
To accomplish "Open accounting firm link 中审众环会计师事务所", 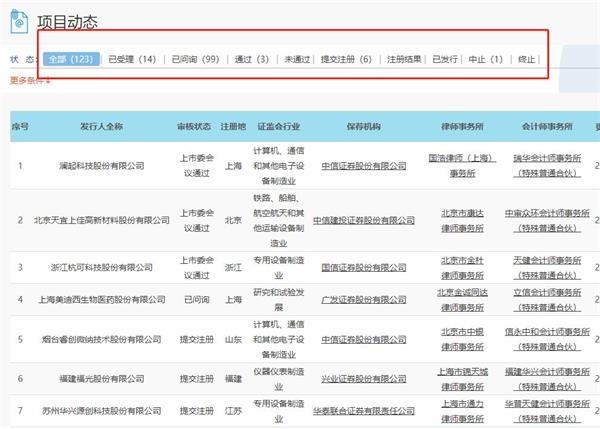I will (x=547, y=220).
